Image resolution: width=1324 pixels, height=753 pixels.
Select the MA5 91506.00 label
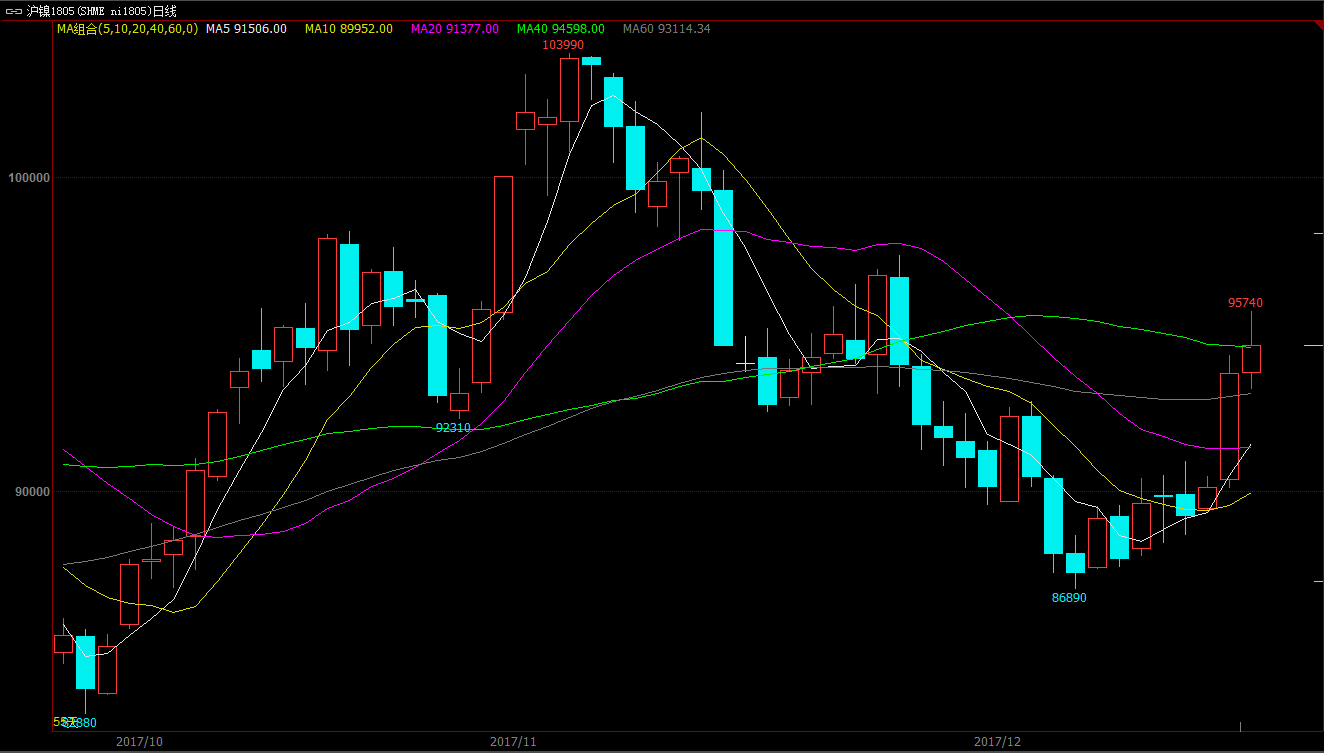246,29
